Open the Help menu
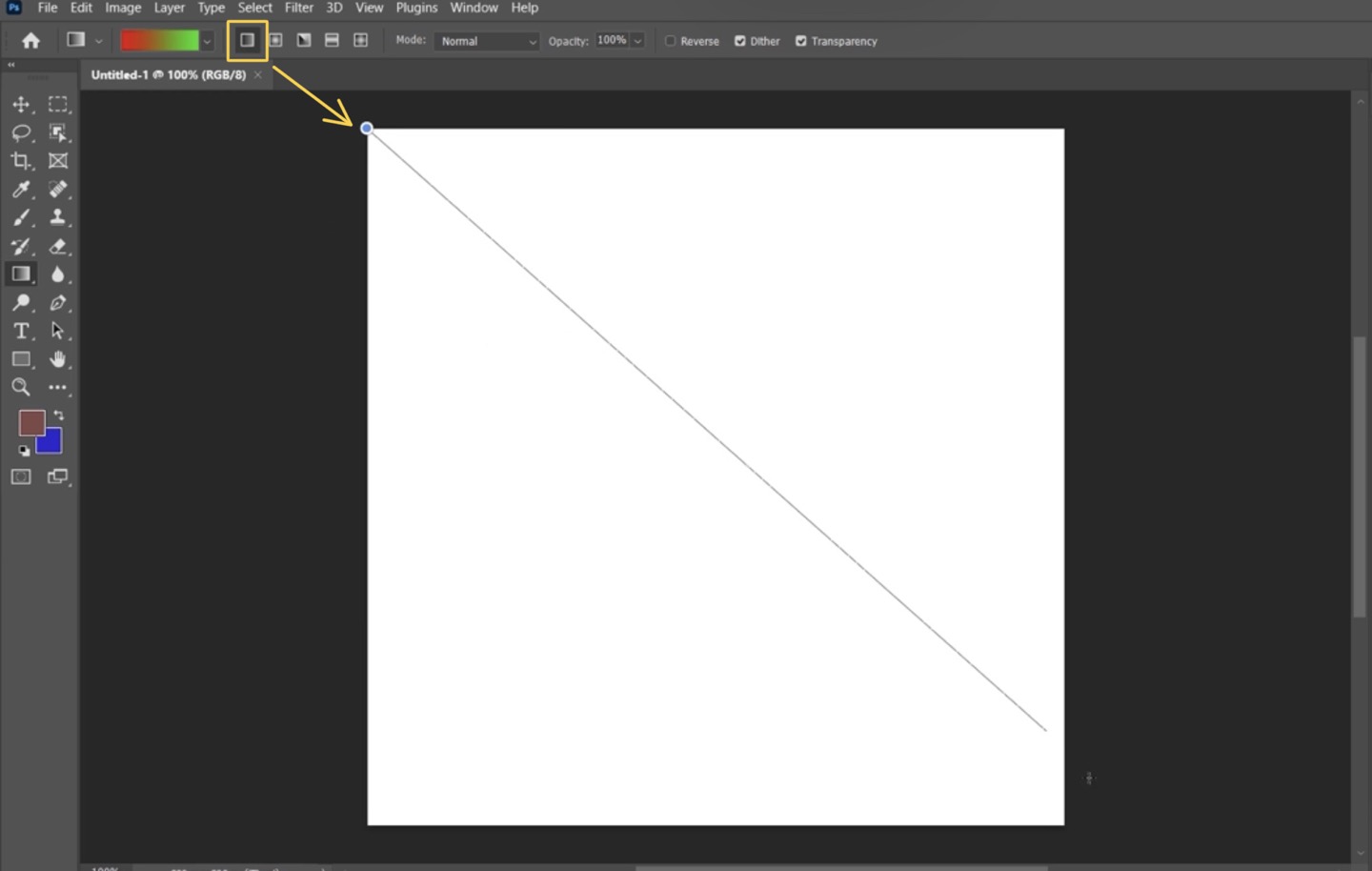This screenshot has height=871, width=1372. pyautogui.click(x=524, y=8)
